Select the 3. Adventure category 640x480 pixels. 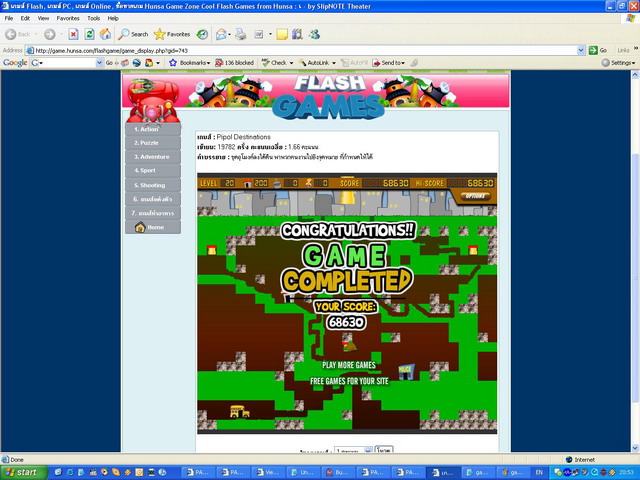coord(153,157)
